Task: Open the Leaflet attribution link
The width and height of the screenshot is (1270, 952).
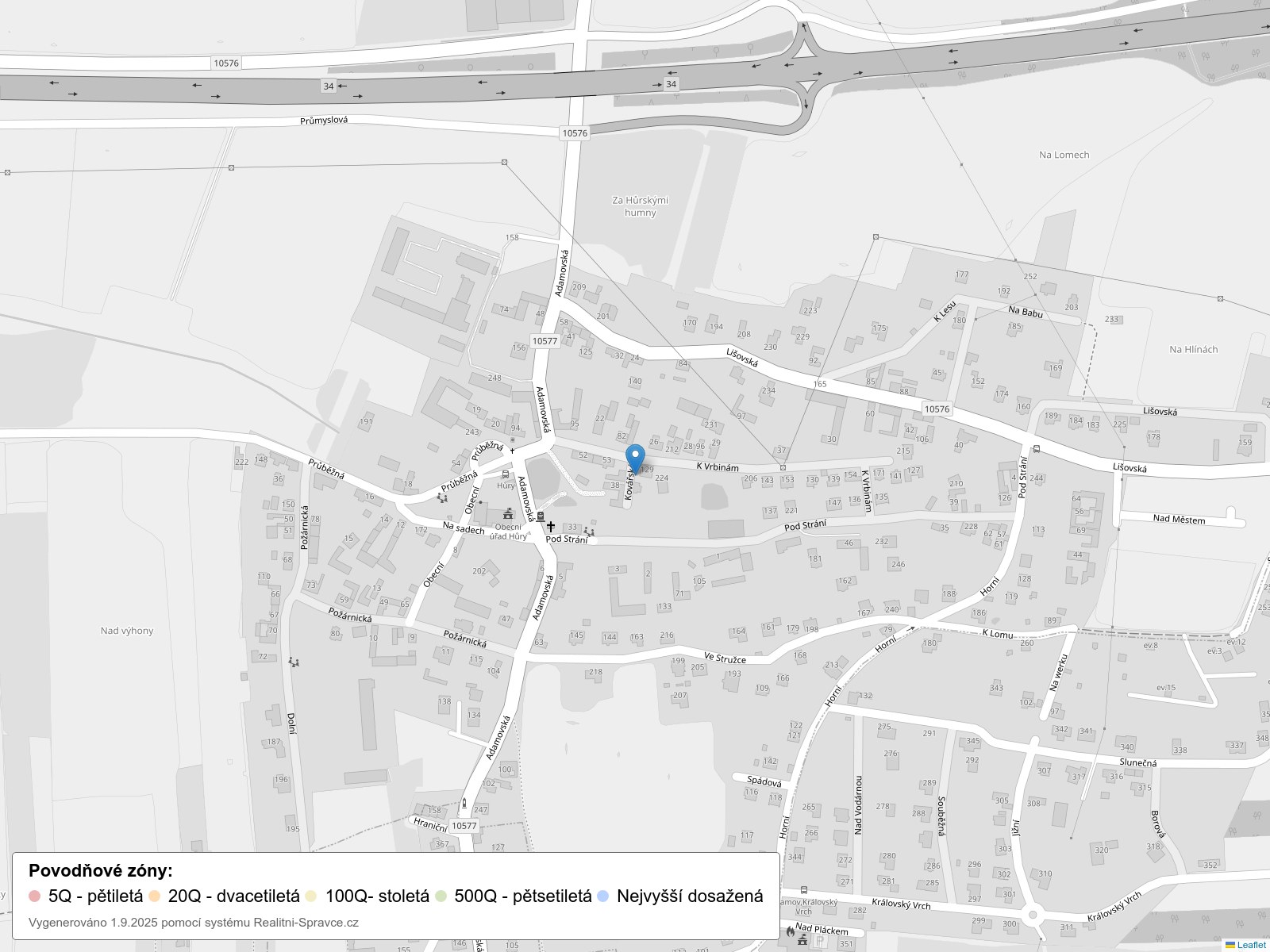Action: click(x=1251, y=945)
